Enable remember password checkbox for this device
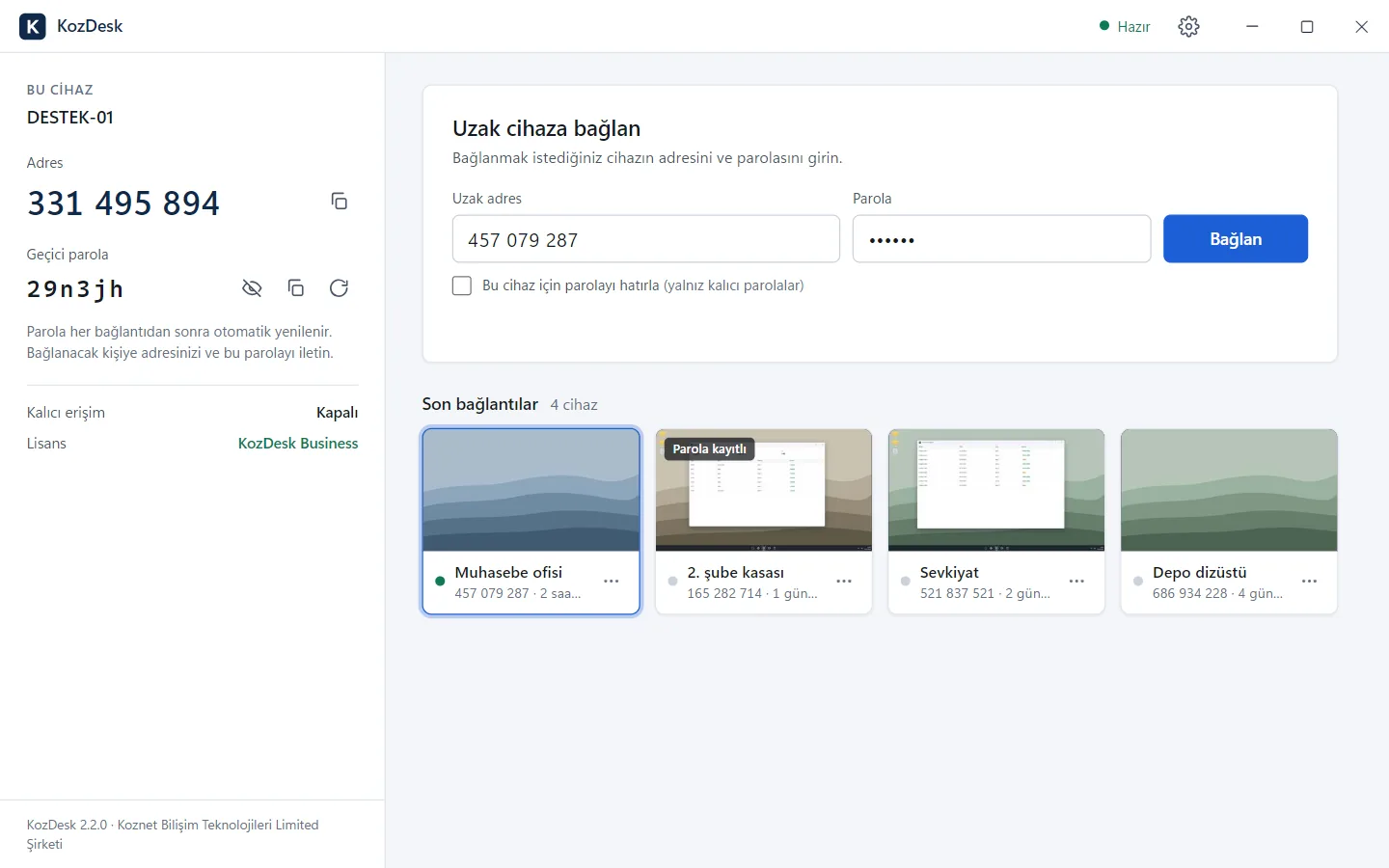 pyautogui.click(x=462, y=285)
